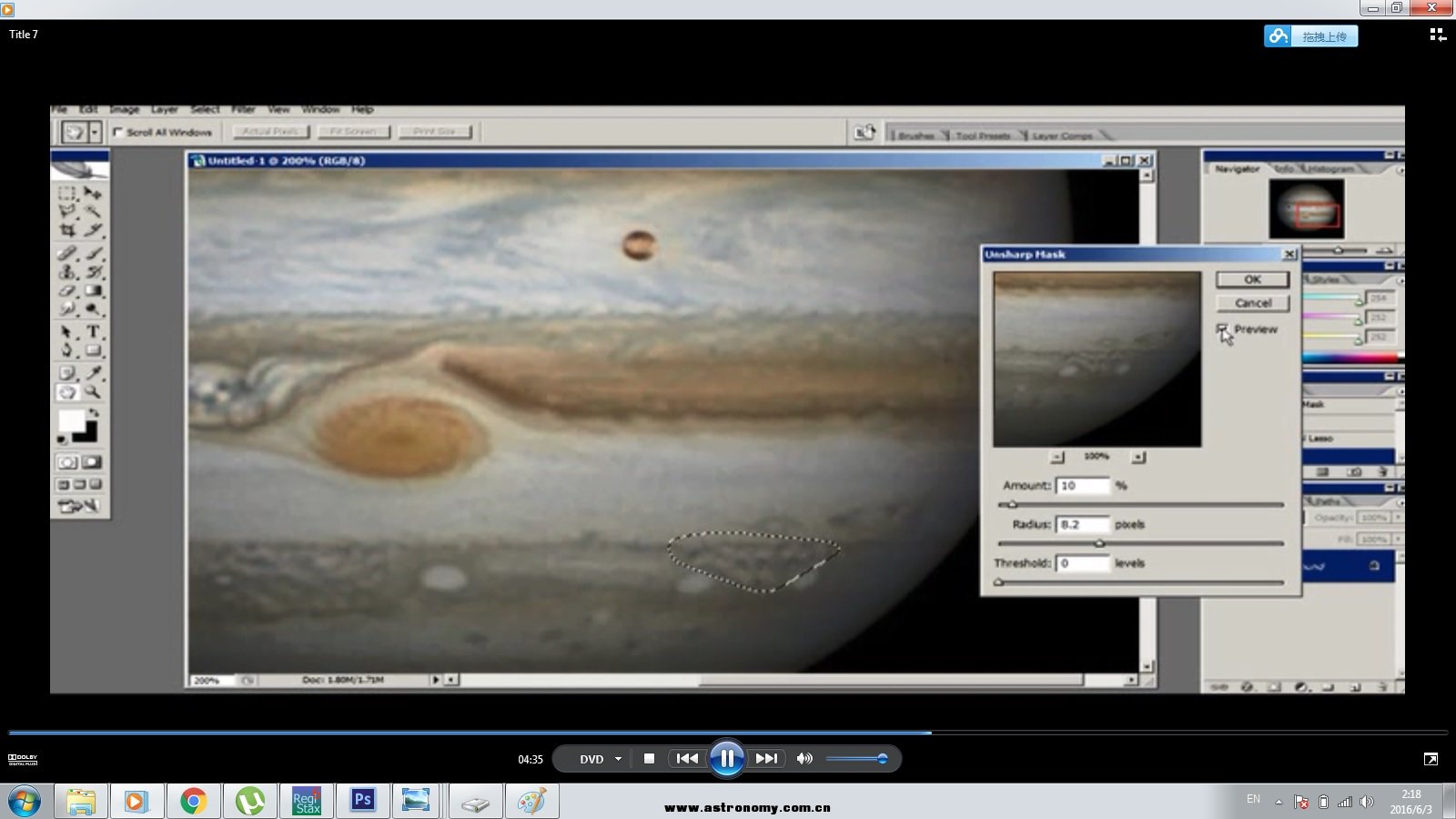
Task: Enable Scroll All Windows checkbox
Action: coord(118,132)
